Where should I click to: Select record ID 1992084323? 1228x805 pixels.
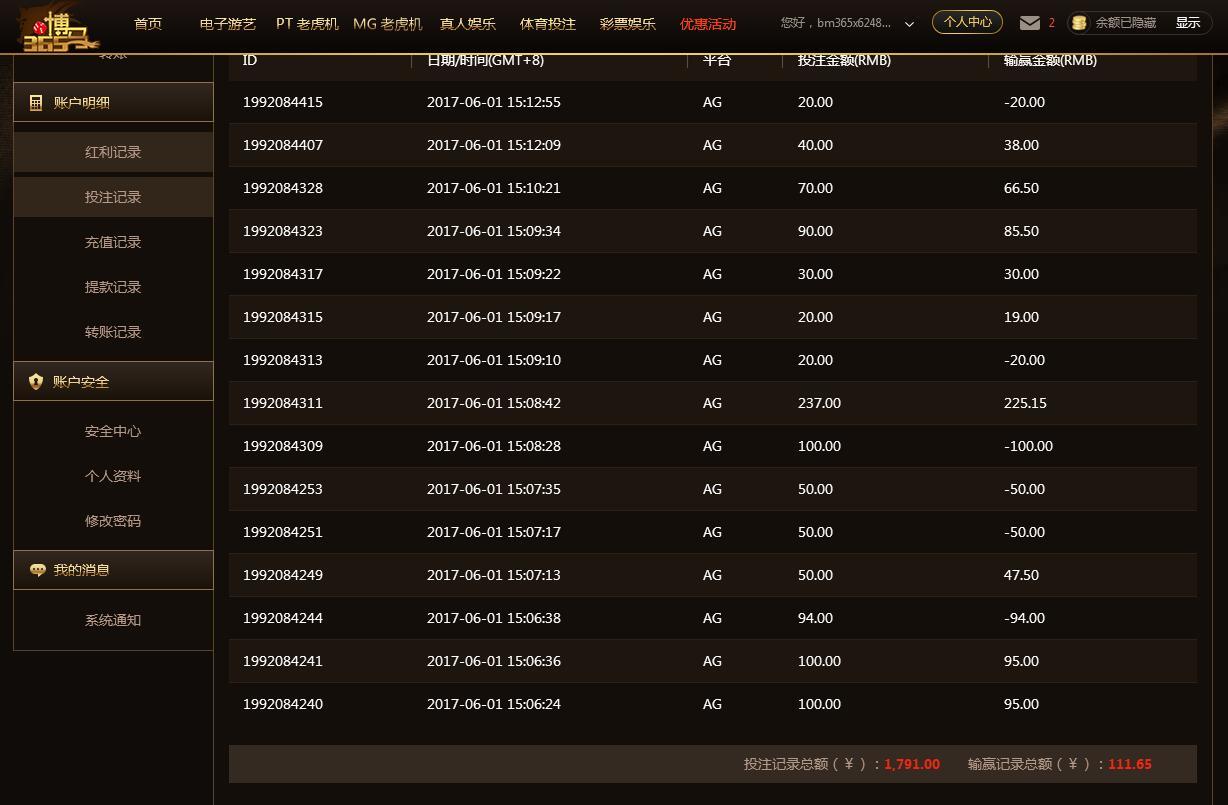(x=283, y=231)
